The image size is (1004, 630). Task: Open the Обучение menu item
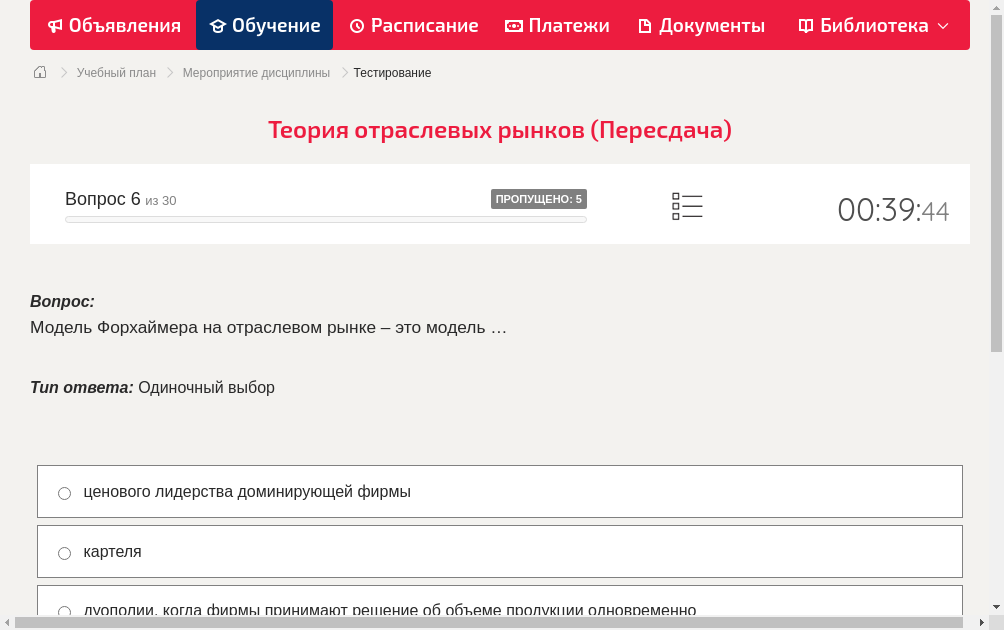(x=264, y=25)
